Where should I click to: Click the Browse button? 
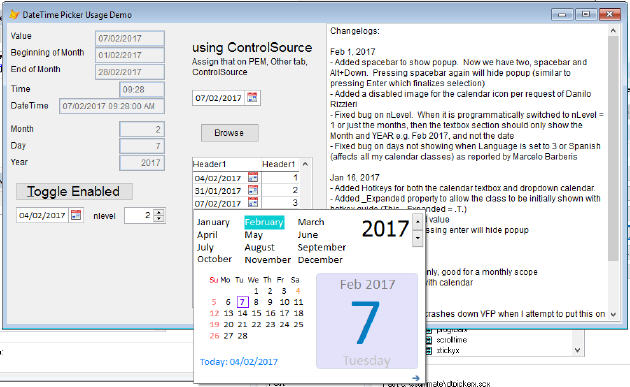pos(229,133)
